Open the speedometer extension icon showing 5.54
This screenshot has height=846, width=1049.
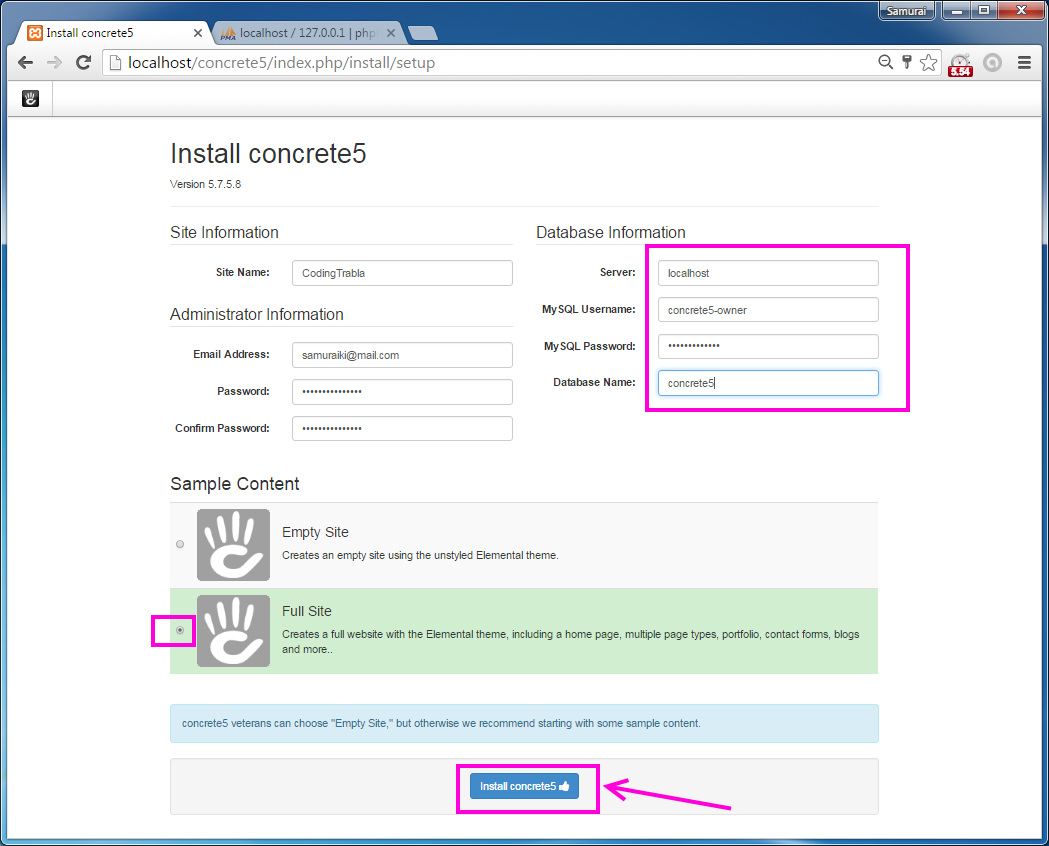point(961,64)
